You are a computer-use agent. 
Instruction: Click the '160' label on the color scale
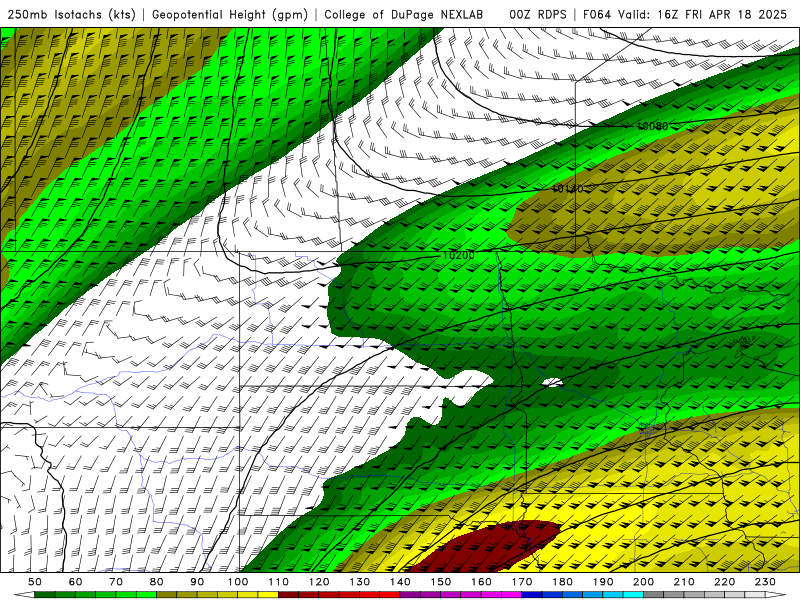[x=481, y=582]
